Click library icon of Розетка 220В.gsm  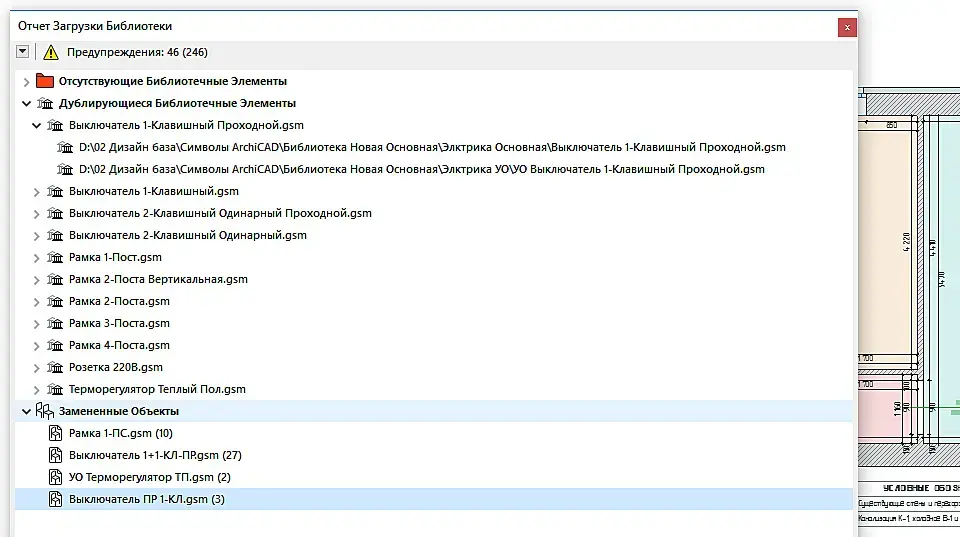(x=55, y=367)
